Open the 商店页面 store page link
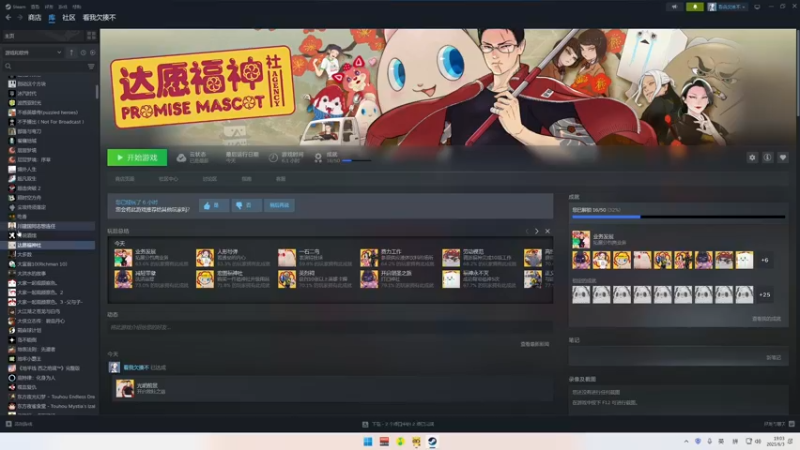Image resolution: width=800 pixels, height=450 pixels. (x=125, y=179)
